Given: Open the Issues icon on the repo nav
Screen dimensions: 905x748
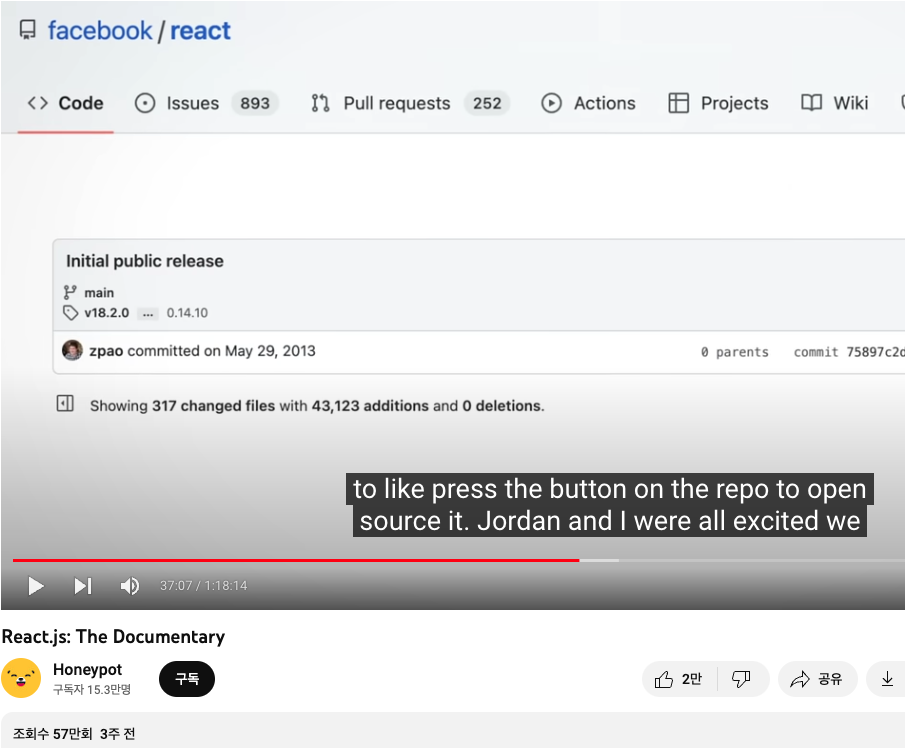Looking at the screenshot, I should 143,103.
